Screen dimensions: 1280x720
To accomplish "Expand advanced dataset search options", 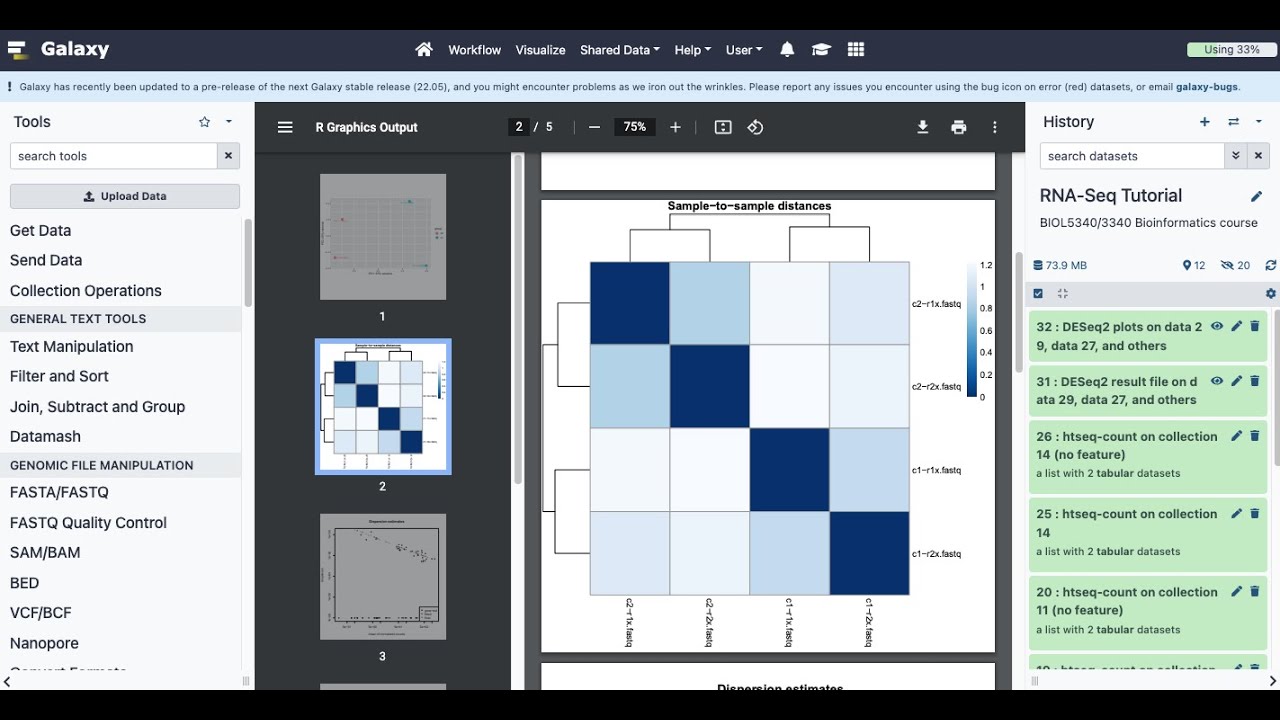I will (1236, 156).
